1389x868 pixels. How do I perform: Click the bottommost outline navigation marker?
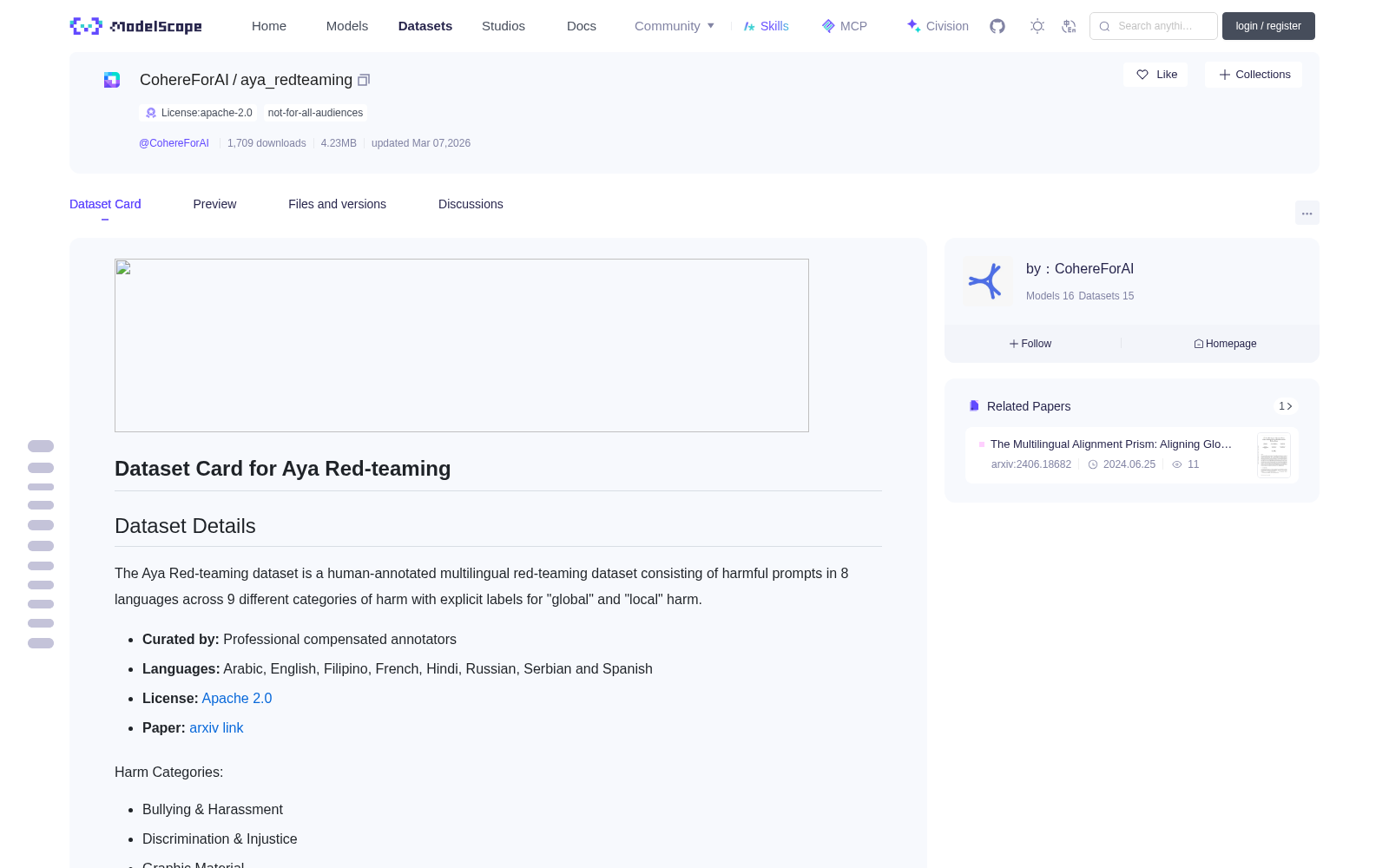pos(41,643)
